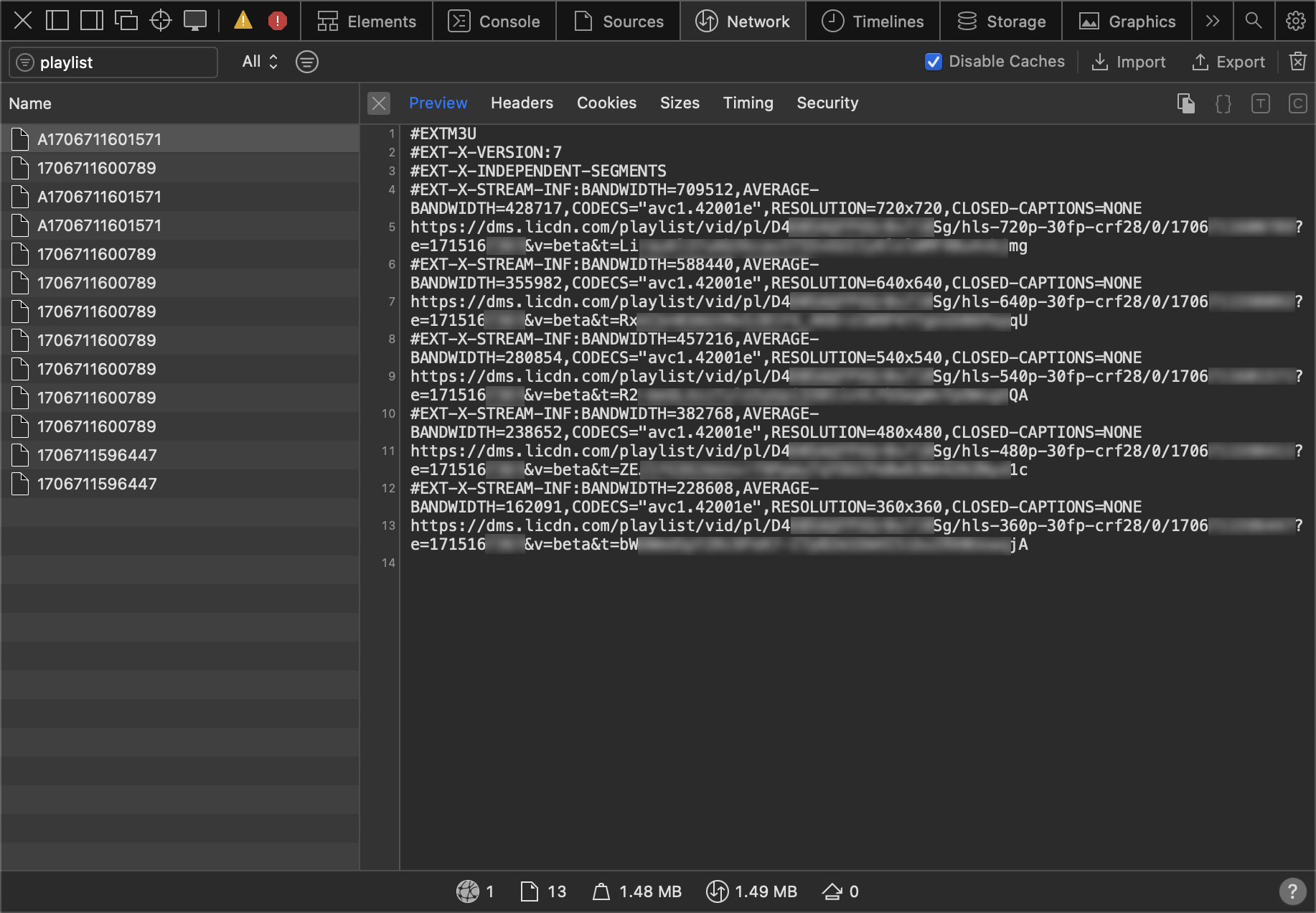
Task: Click the search magnifier icon
Action: coord(1254,21)
